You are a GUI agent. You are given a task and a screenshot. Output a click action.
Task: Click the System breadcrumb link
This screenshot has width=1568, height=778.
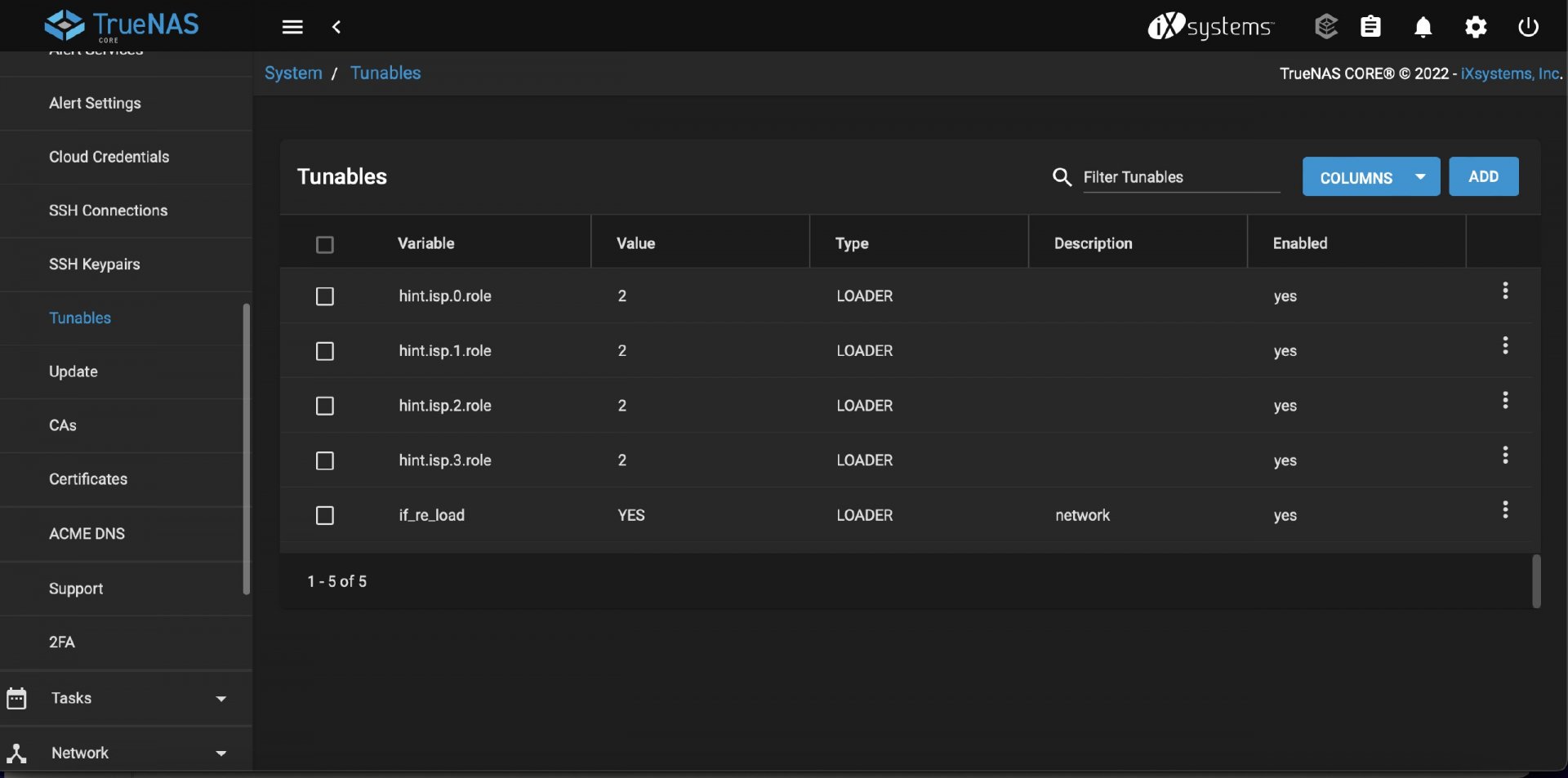point(293,73)
